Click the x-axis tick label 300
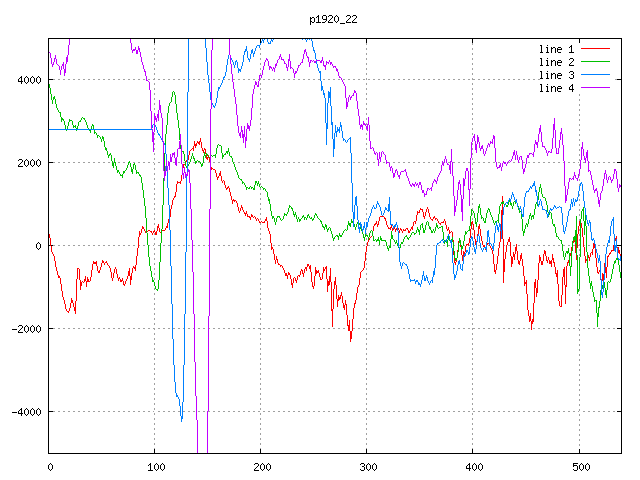Screen dimensions: 640x480 coord(367,467)
